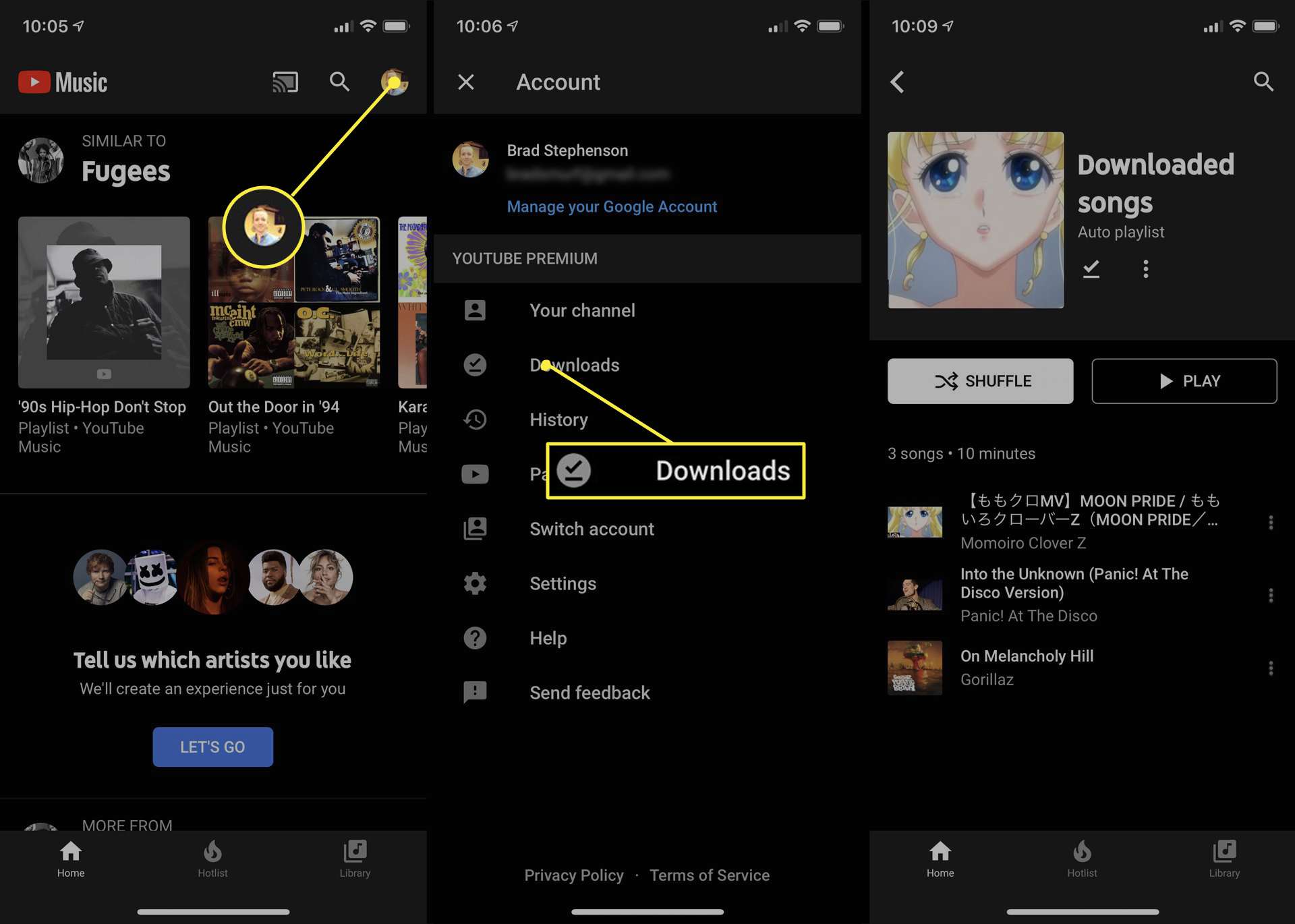Tap the YouTube Music logo

point(63,82)
